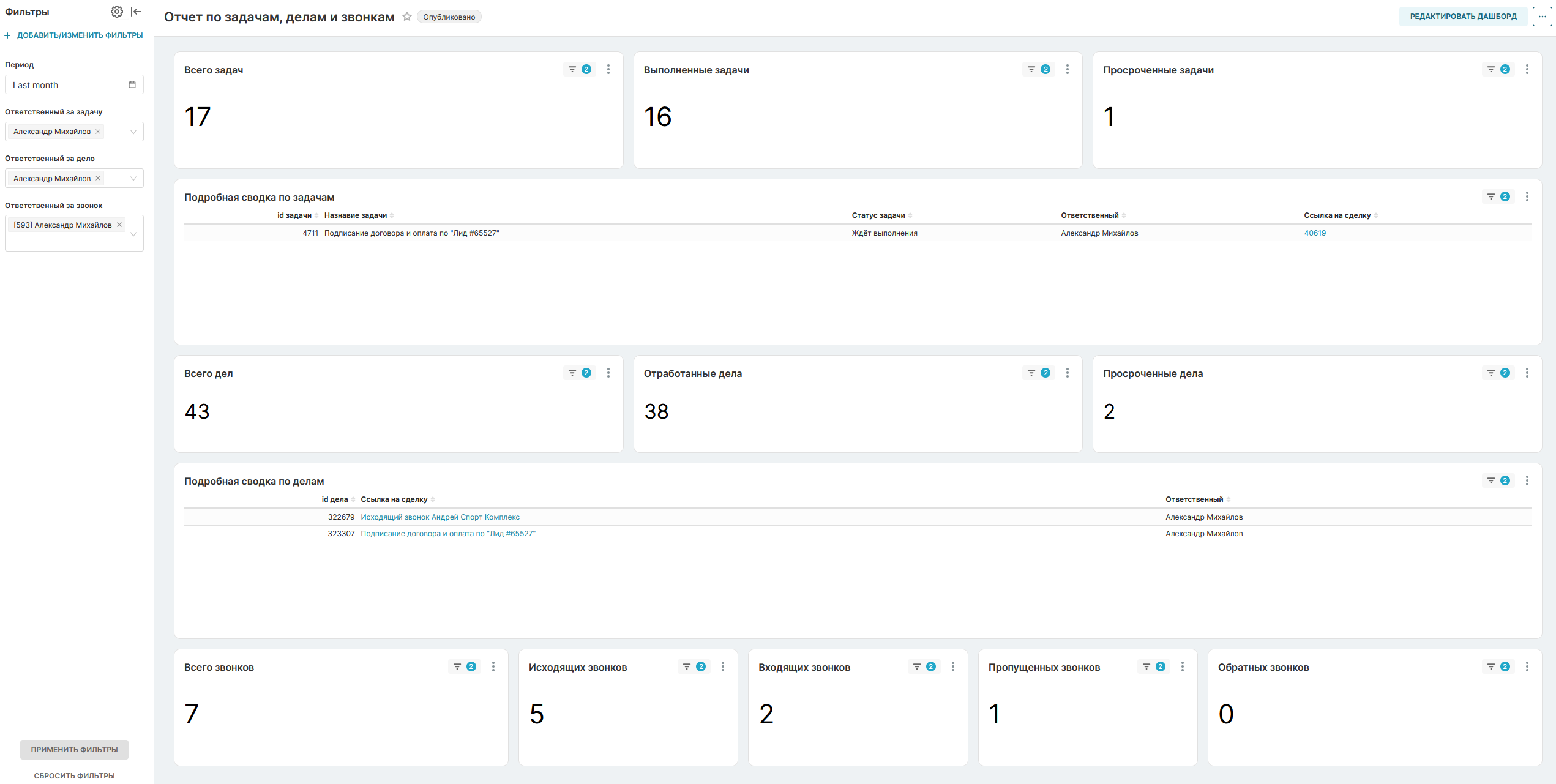Show applied filters on Всего звонков card
The image size is (1556, 784).
click(464, 666)
